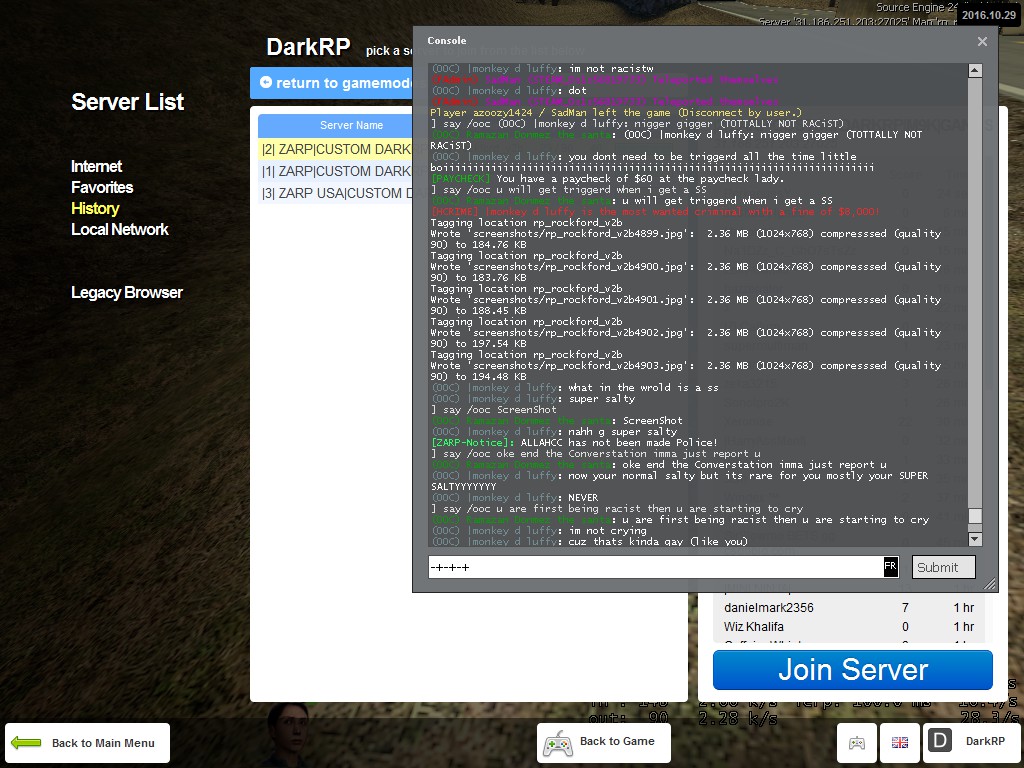Select the Favorites server category
The image size is (1024, 768).
click(x=102, y=187)
